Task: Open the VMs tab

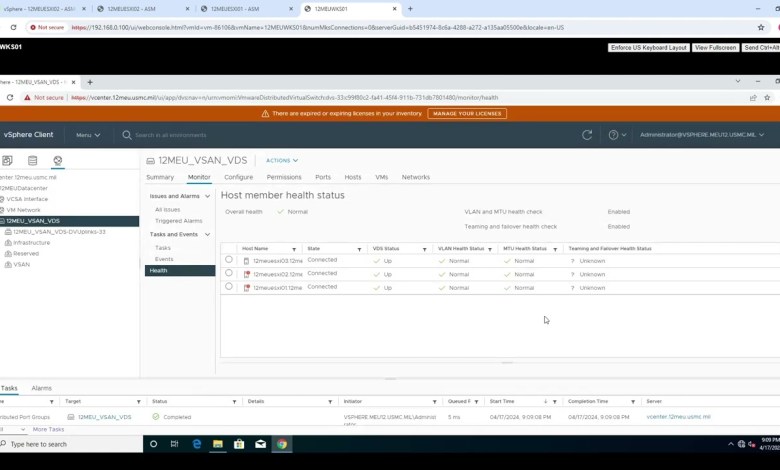Action: [x=382, y=177]
